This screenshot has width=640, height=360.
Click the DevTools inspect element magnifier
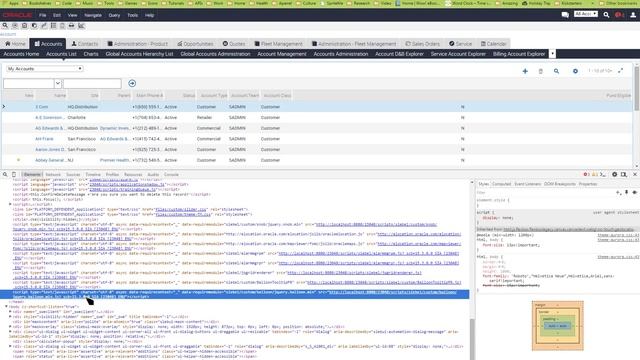(5, 174)
